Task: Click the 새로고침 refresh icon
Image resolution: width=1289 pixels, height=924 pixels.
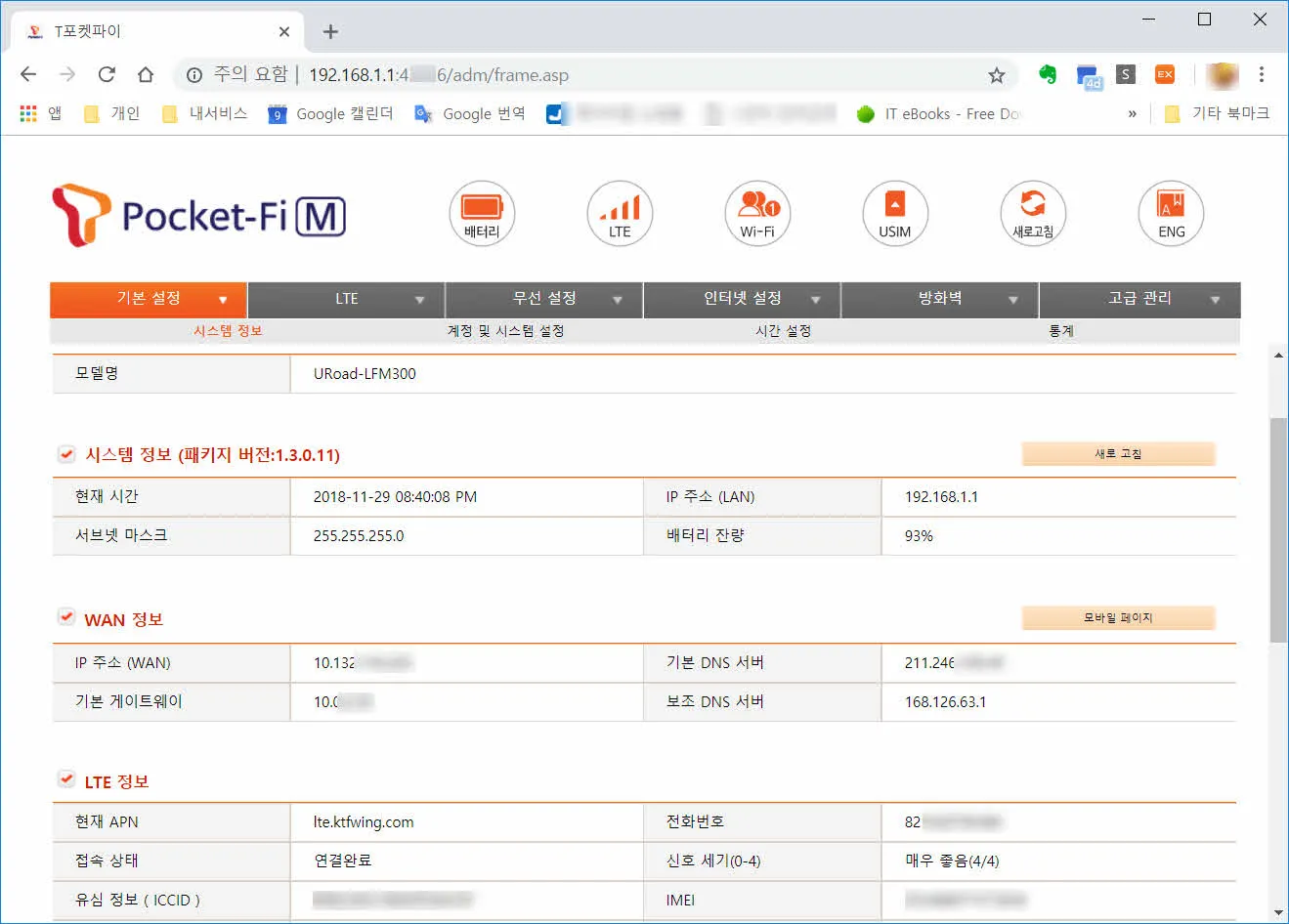Action: point(1033,213)
